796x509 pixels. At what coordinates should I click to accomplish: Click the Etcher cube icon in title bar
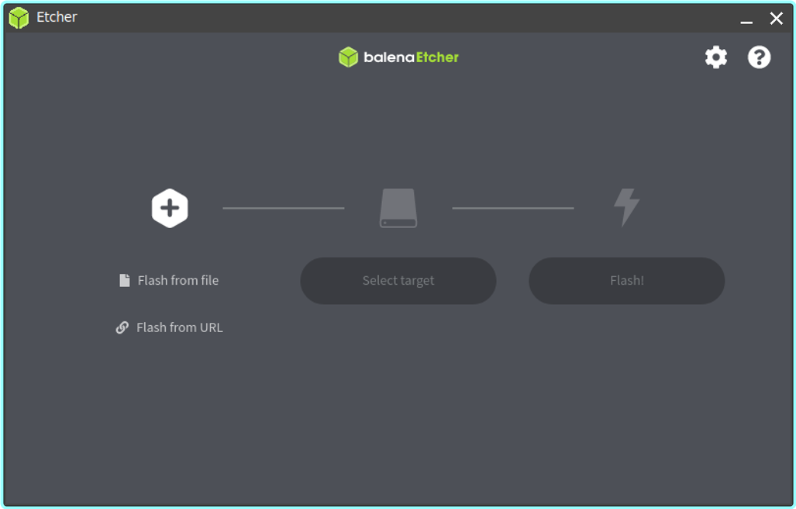click(x=19, y=18)
